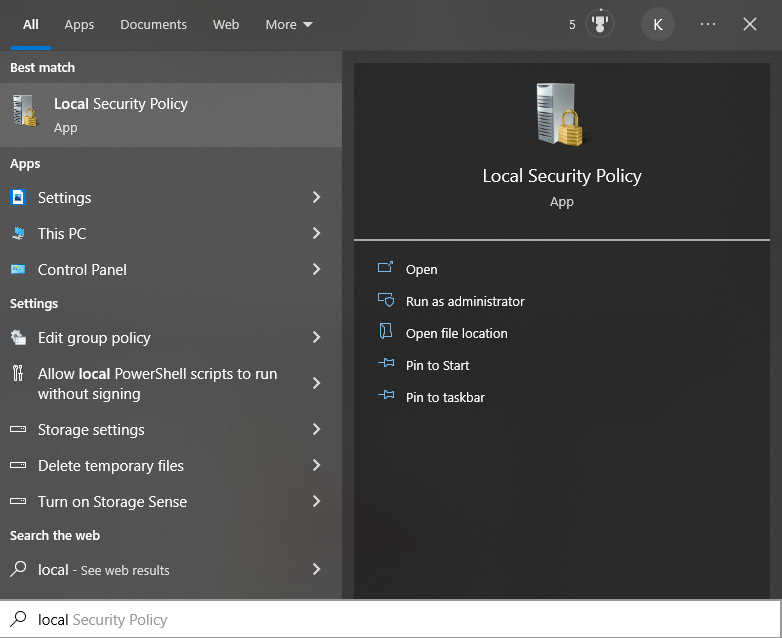The width and height of the screenshot is (782, 638).
Task: Click the developer tools icon beside PowerShell scripts
Action: click(x=18, y=373)
